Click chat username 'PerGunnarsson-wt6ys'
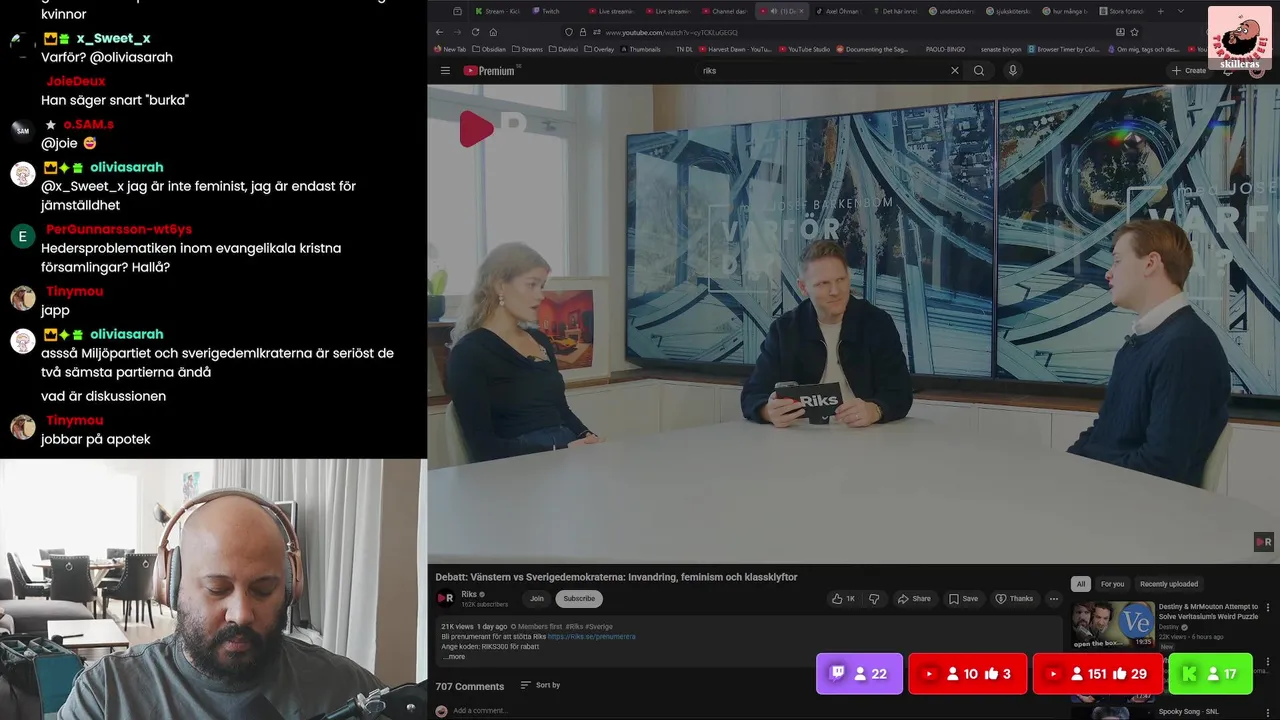 pos(119,229)
